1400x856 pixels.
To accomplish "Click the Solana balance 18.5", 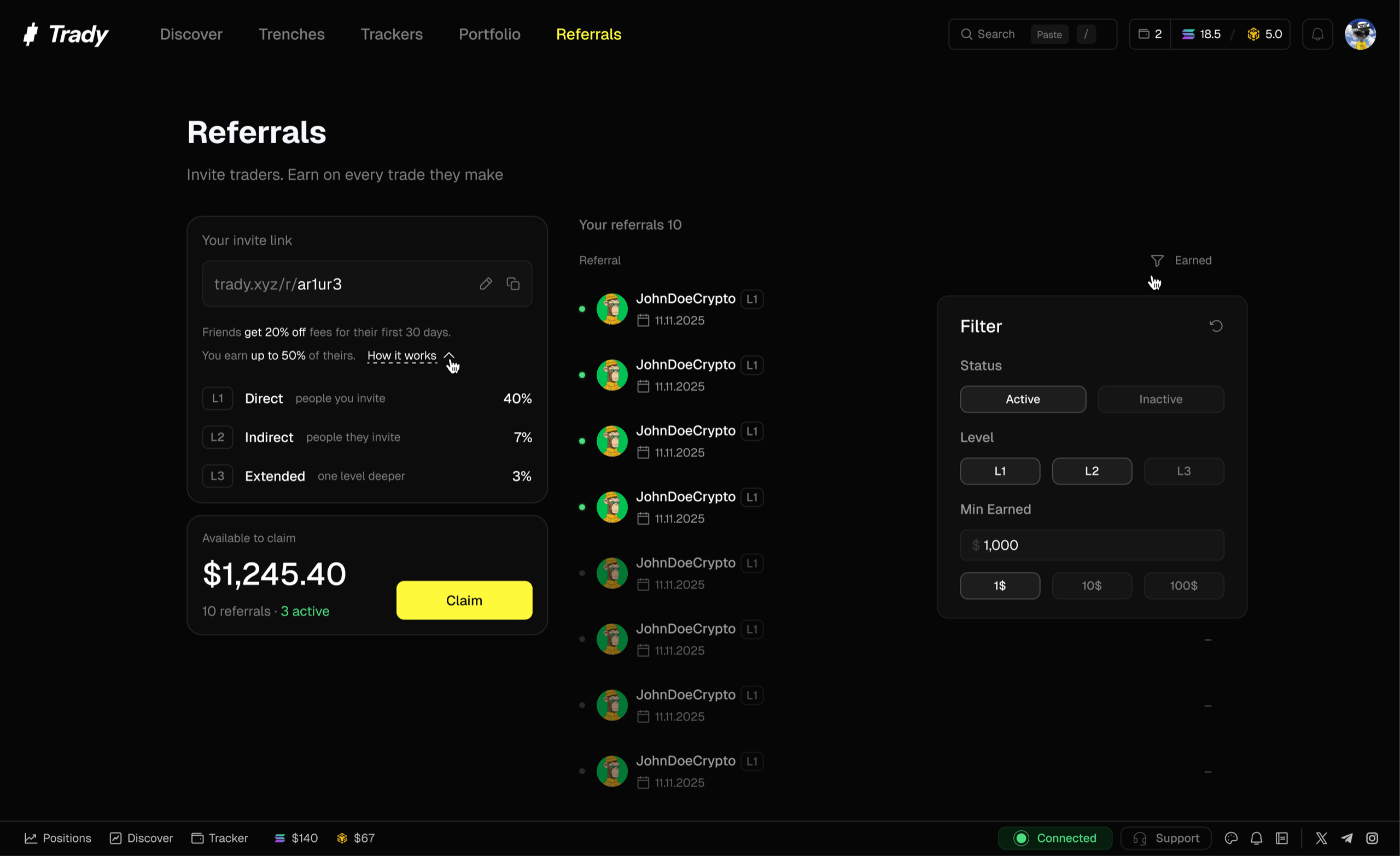I will [x=1201, y=34].
